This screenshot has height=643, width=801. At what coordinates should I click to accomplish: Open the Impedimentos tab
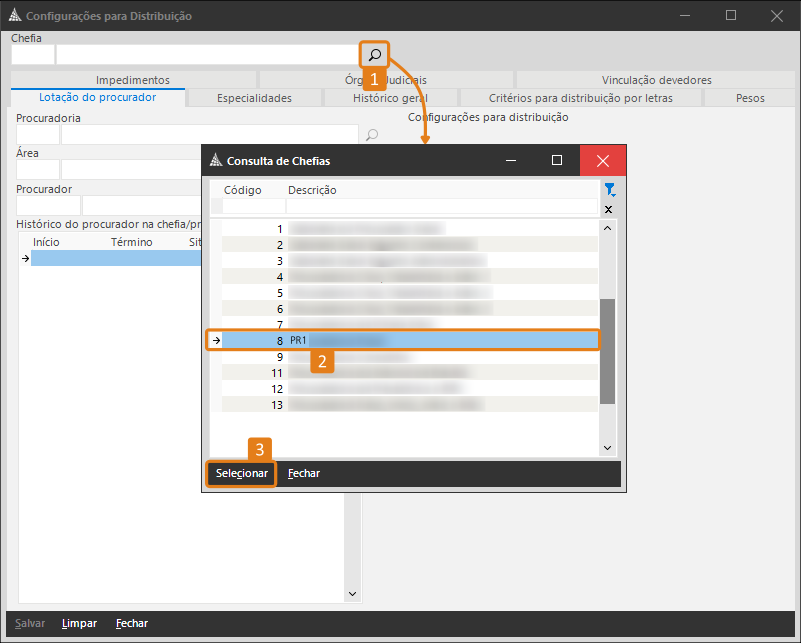(133, 80)
